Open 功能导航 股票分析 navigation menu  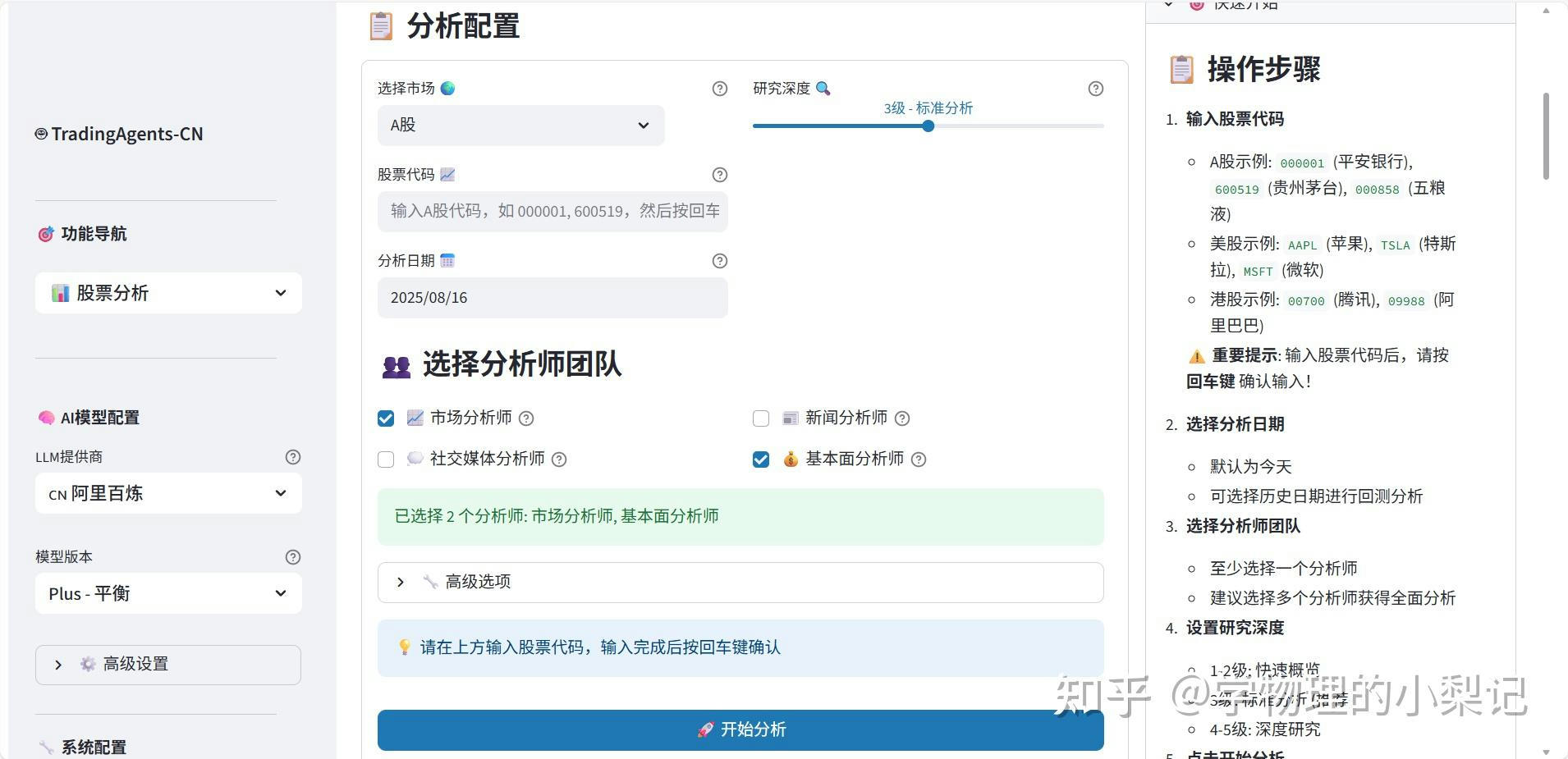coord(168,293)
